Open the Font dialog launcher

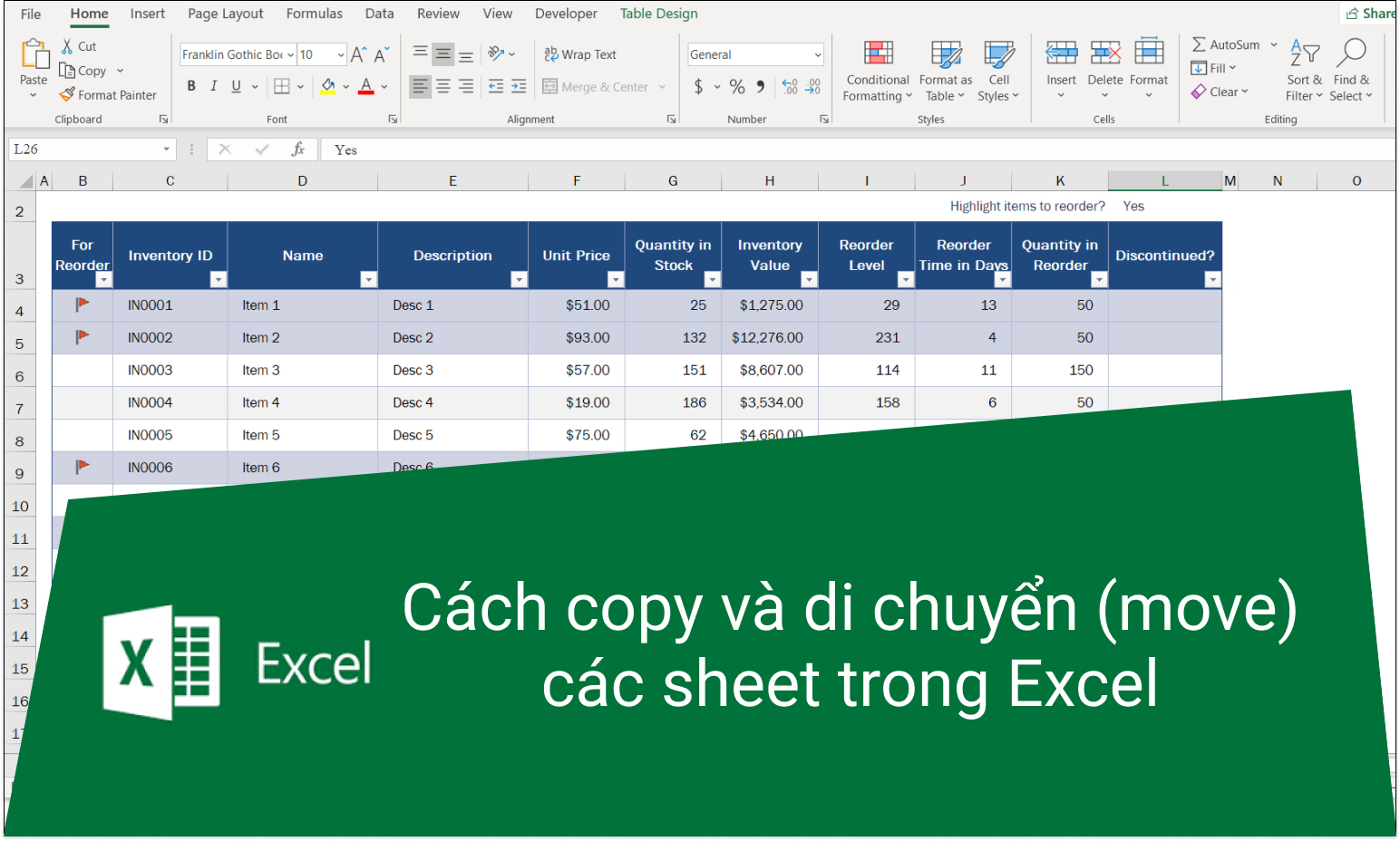tap(393, 119)
